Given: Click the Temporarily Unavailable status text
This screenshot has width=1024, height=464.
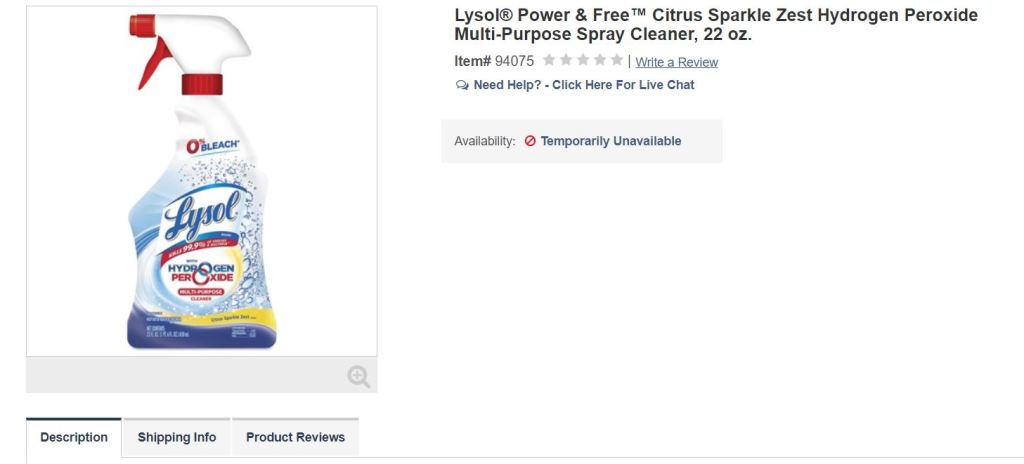Looking at the screenshot, I should click(611, 141).
